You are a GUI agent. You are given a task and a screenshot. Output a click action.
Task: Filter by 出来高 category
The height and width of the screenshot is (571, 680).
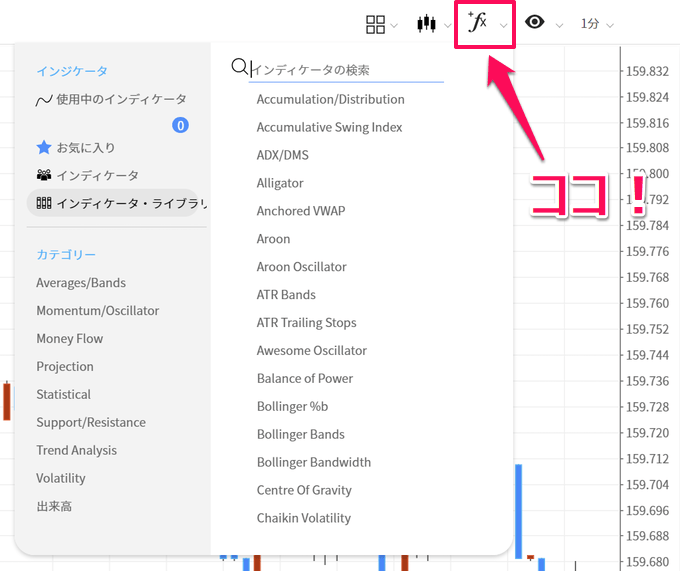coord(54,506)
